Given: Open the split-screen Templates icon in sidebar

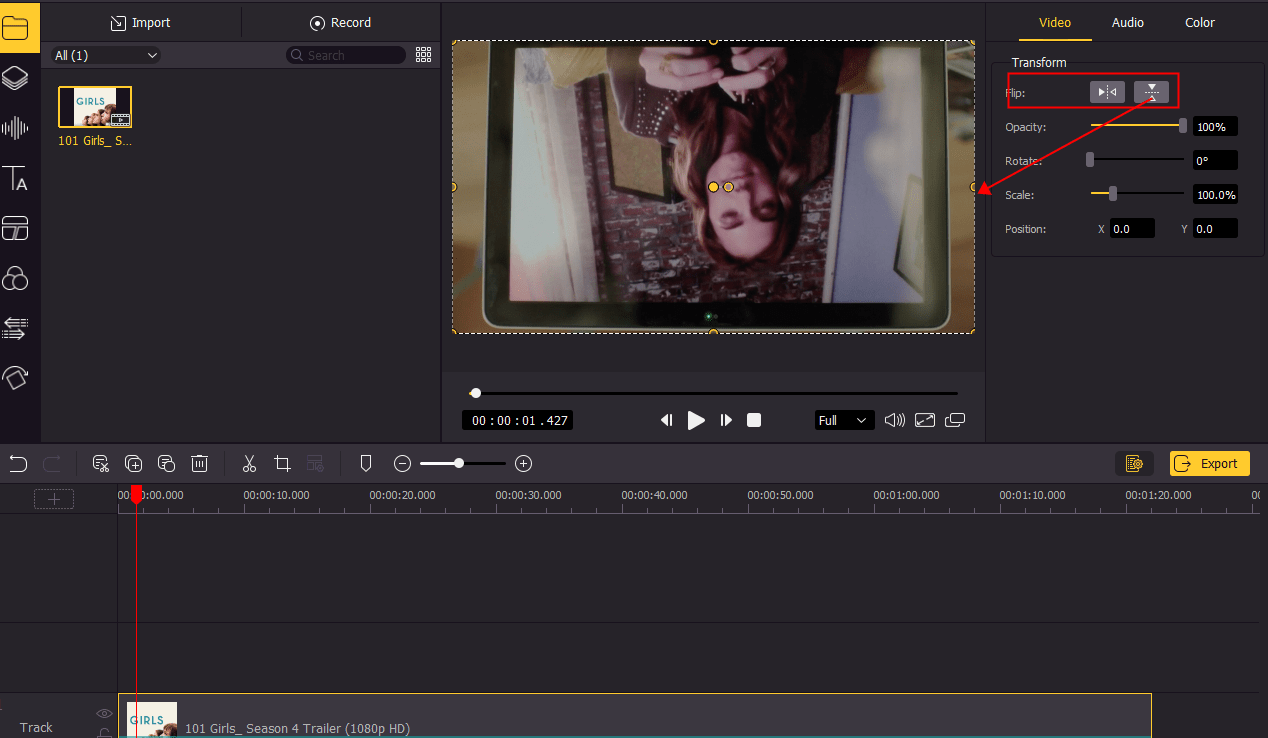Looking at the screenshot, I should click(15, 228).
